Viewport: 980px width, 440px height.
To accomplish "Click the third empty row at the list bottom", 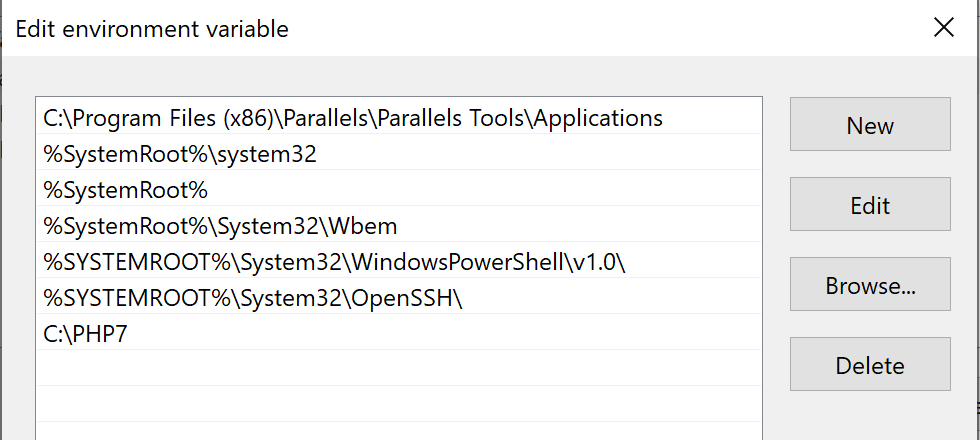I will tap(398, 430).
